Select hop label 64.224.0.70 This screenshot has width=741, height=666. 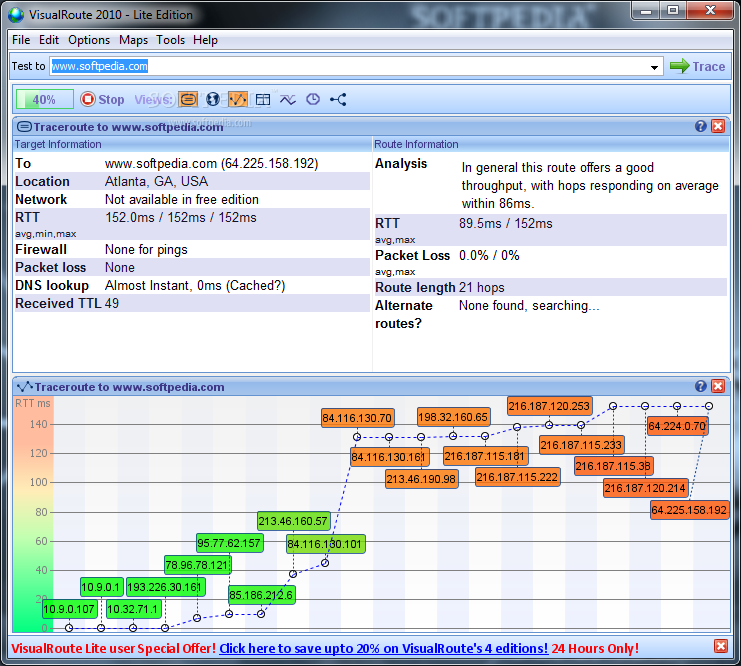point(677,426)
